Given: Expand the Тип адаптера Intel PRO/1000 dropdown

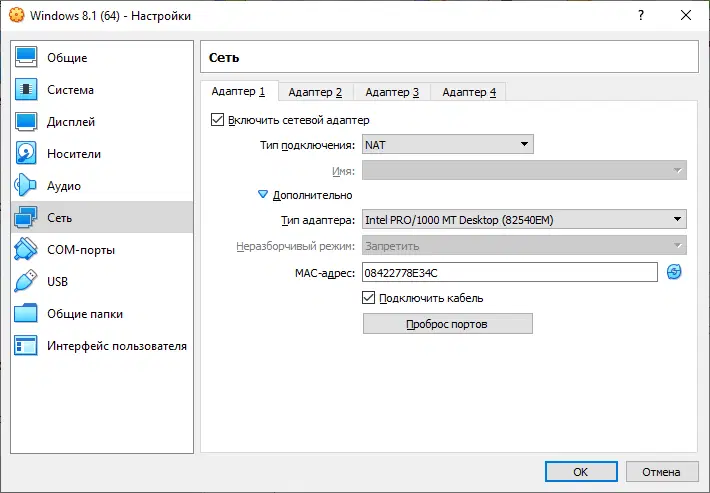Looking at the screenshot, I should (523, 220).
